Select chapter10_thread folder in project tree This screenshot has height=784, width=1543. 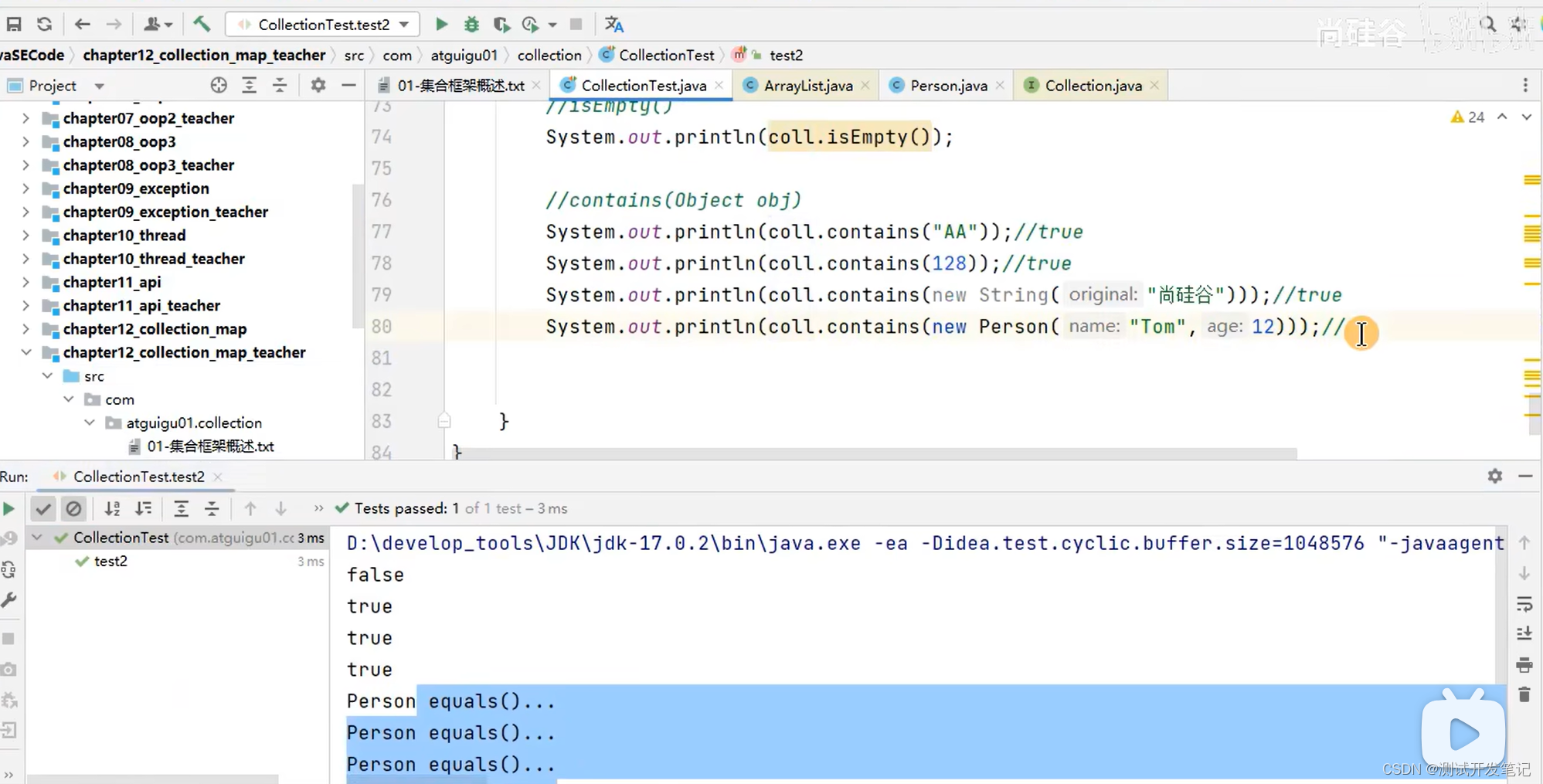[x=124, y=236]
